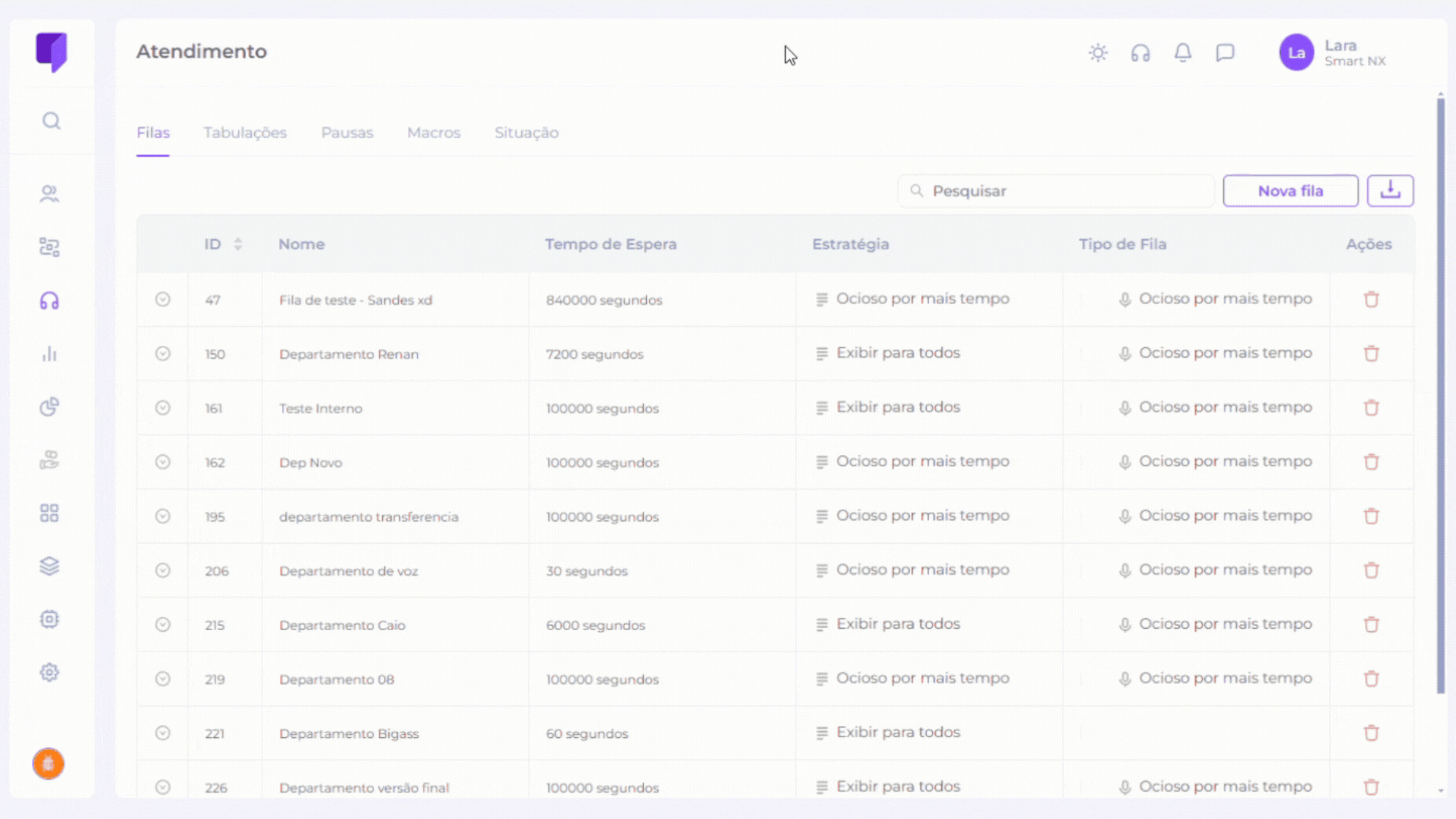Switch to the Macros tab

pos(434,133)
